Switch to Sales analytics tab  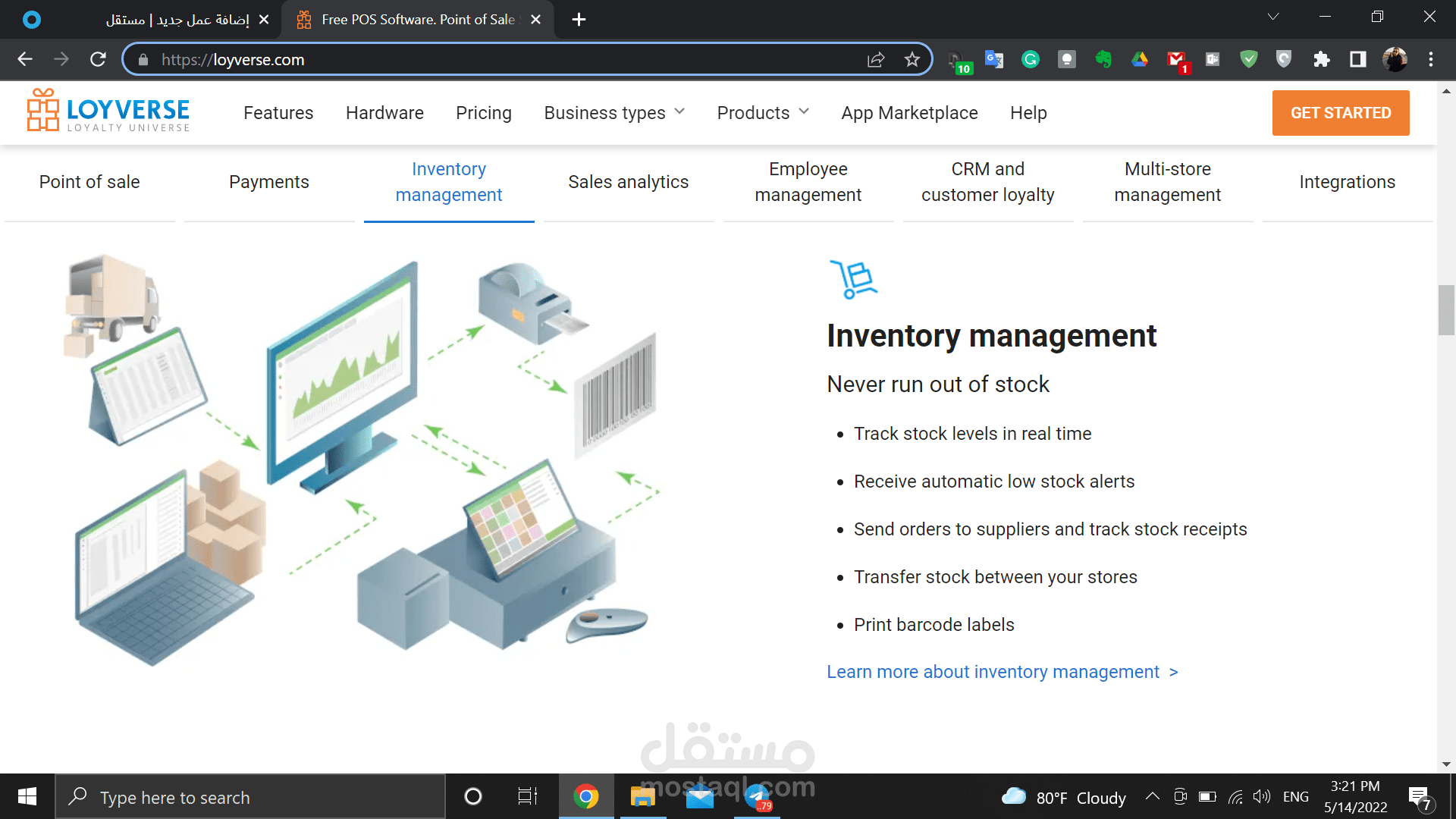coord(628,182)
